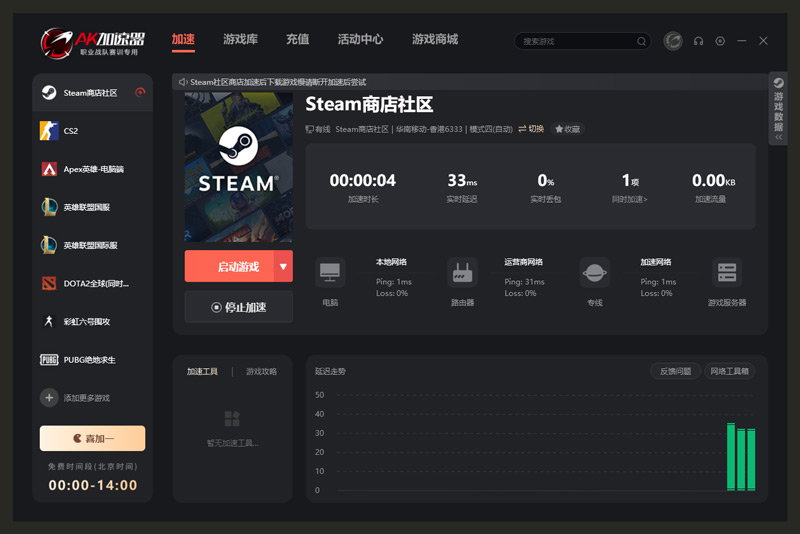Select the 彩虹六号围攻 icon
Viewport: 800px width, 534px height.
tap(49, 321)
